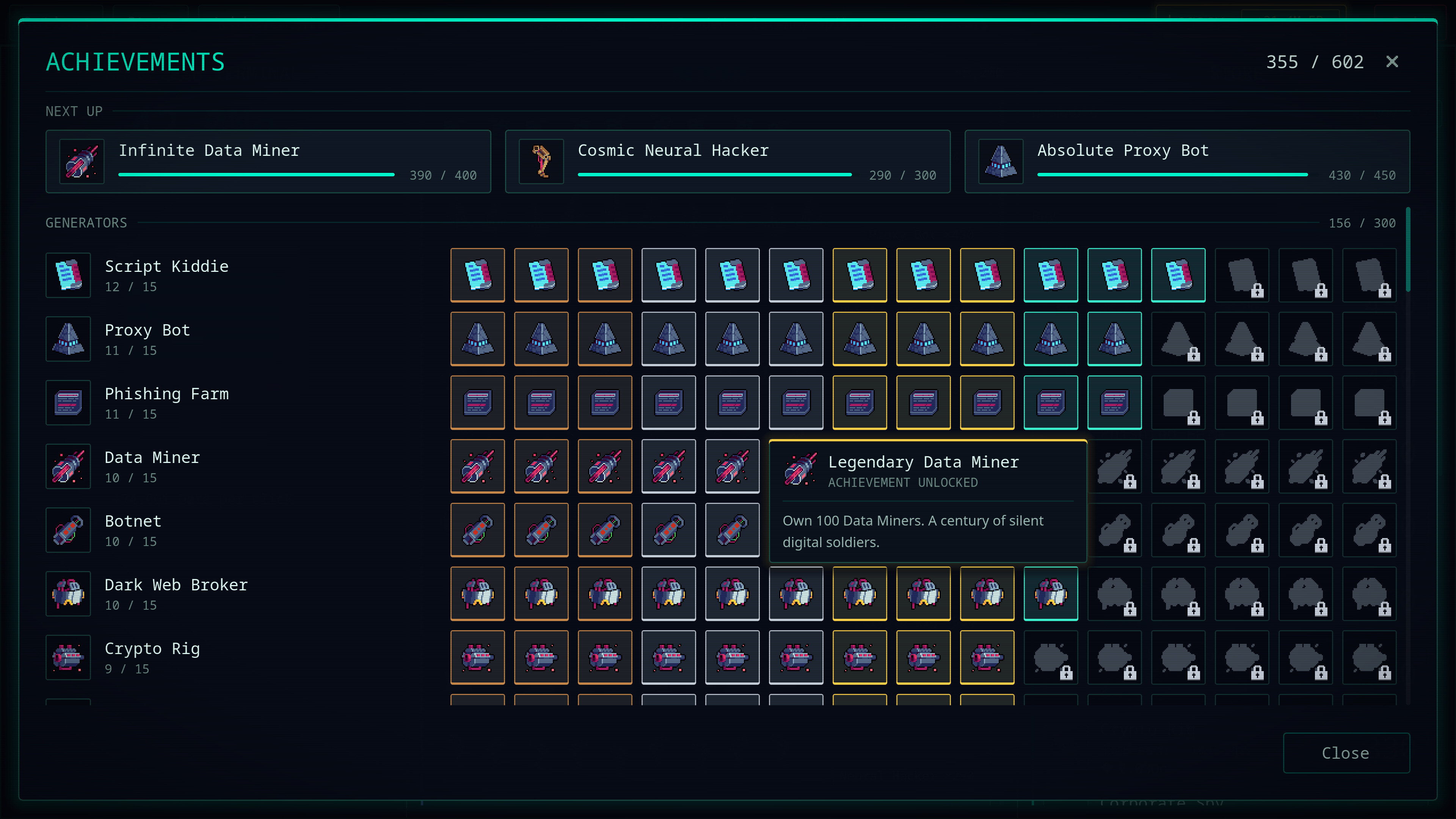Select the first locked Proxy Bot achievement

point(1178,339)
